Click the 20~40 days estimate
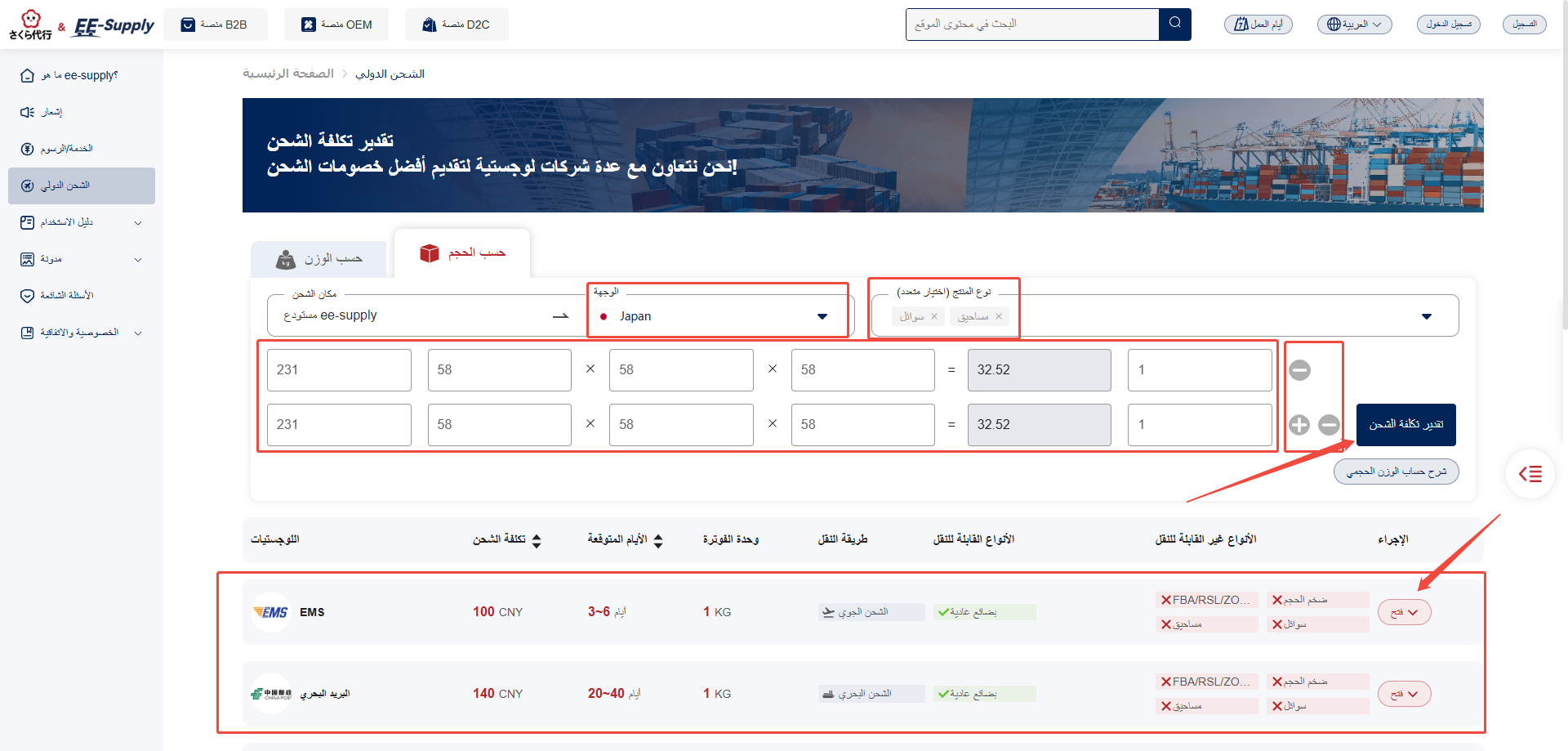Screen dimensions: 1568x751 tap(614, 694)
